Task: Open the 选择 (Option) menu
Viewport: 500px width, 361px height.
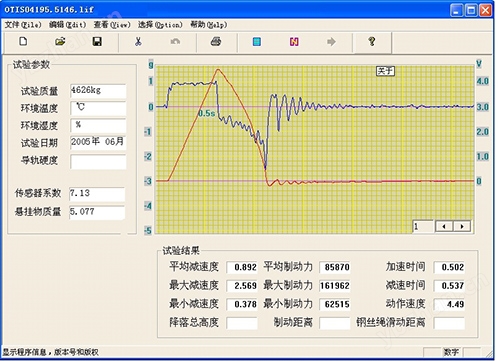Action: click(160, 25)
